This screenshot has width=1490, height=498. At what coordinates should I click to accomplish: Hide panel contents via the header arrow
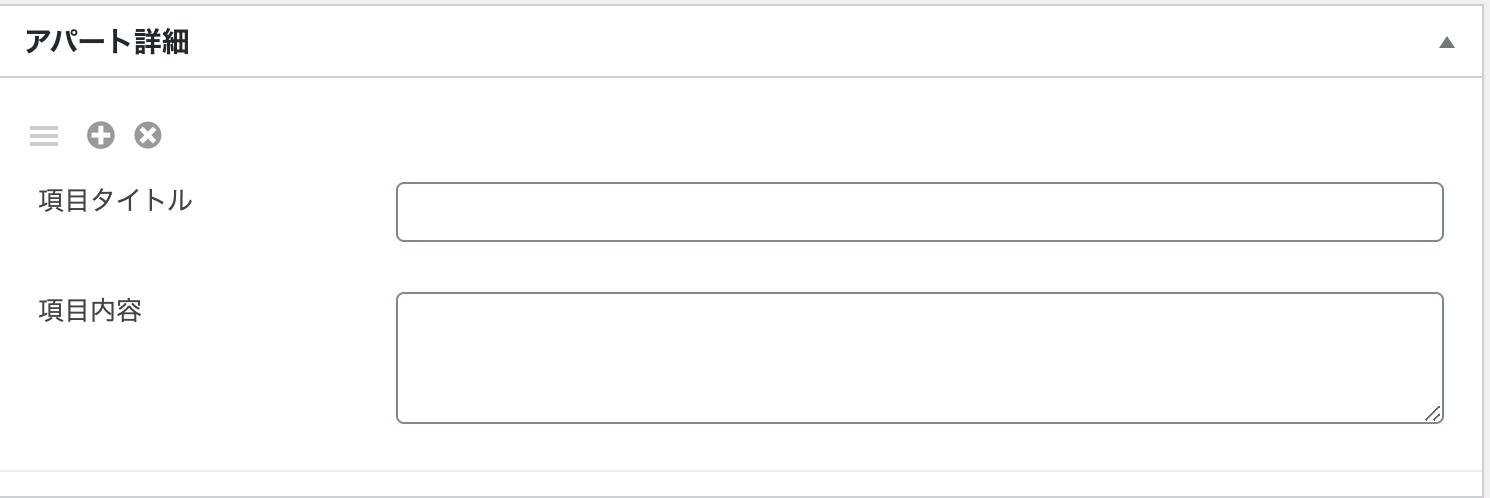pyautogui.click(x=1446, y=43)
